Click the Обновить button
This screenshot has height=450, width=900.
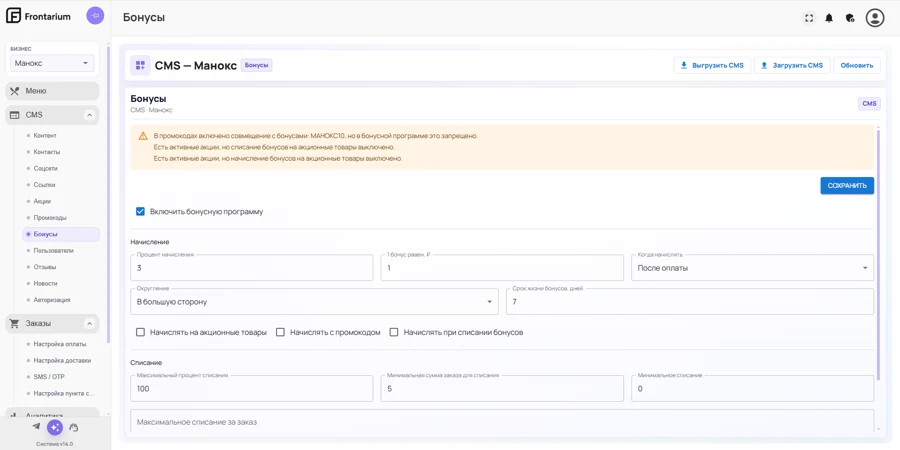point(856,65)
